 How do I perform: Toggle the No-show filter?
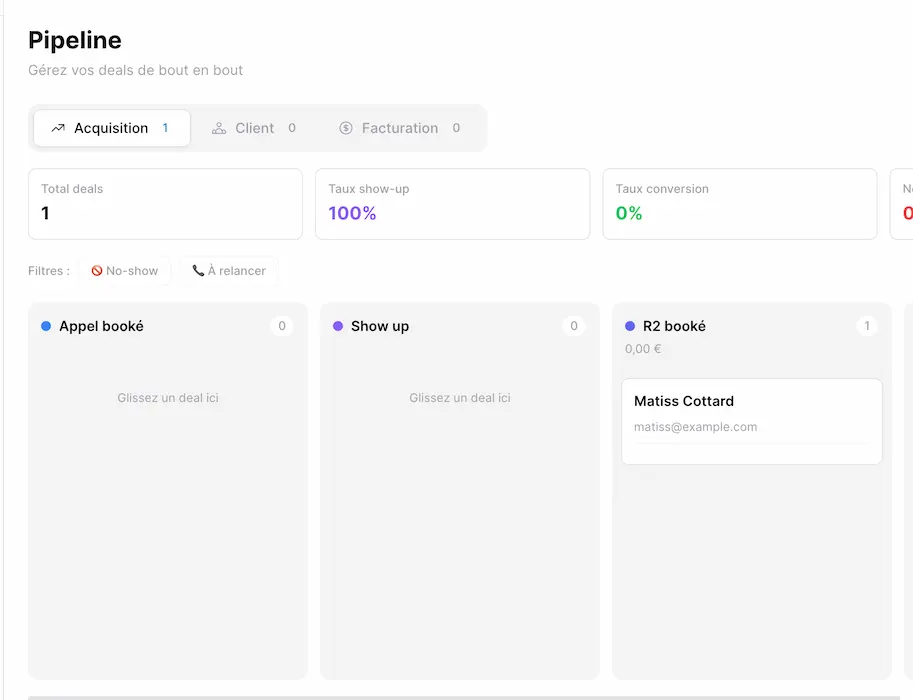point(125,271)
